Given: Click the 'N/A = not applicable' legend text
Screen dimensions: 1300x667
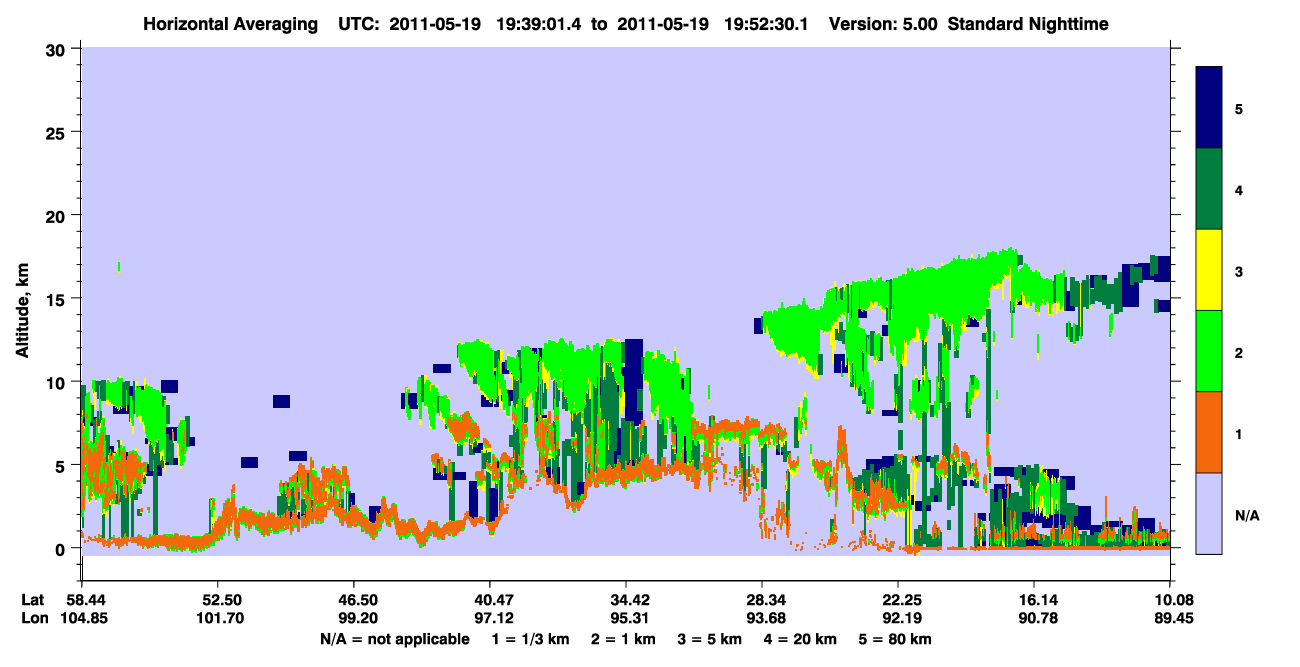Looking at the screenshot, I should click(x=394, y=639).
